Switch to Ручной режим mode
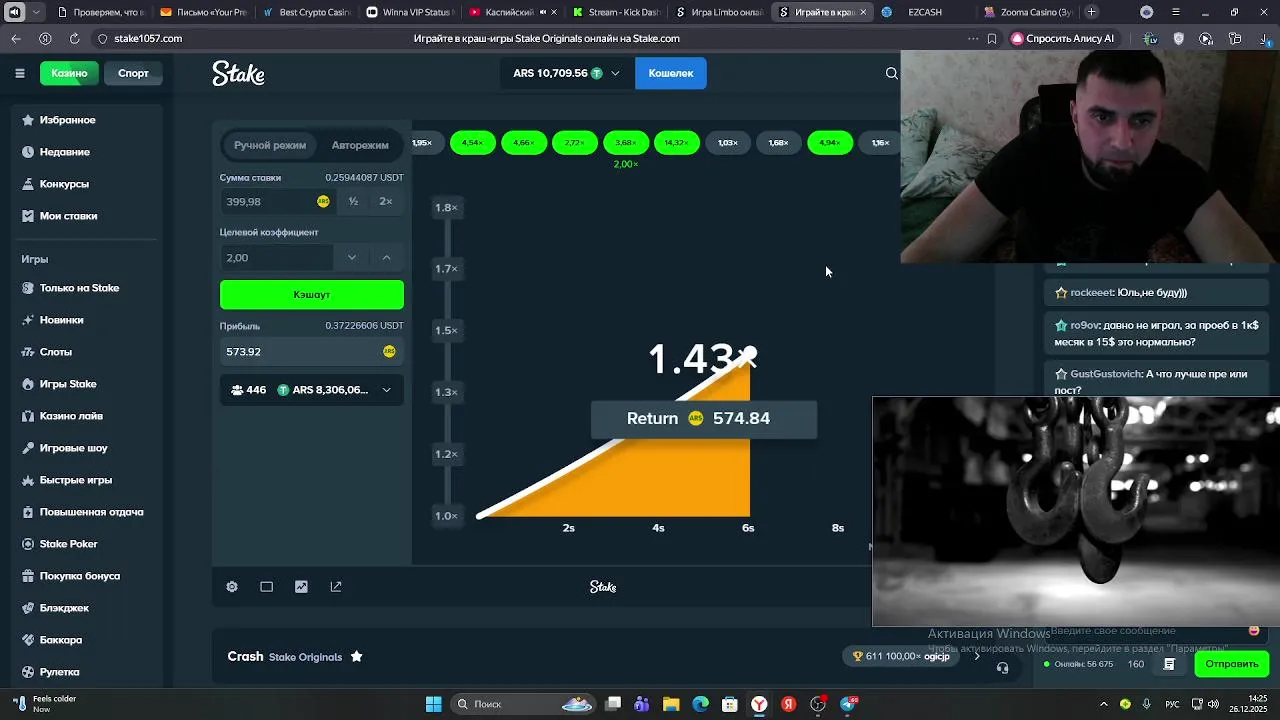Viewport: 1280px width, 720px height. tap(270, 145)
